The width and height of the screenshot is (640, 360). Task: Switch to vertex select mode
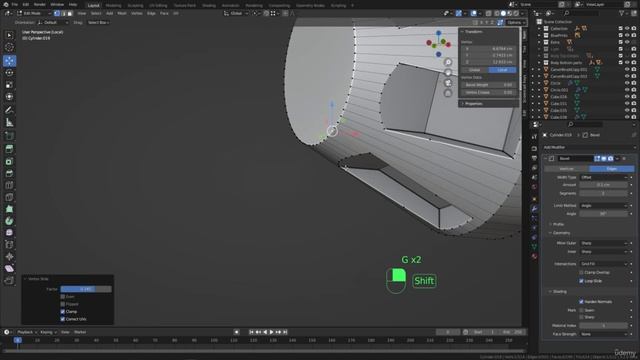(x=57, y=13)
